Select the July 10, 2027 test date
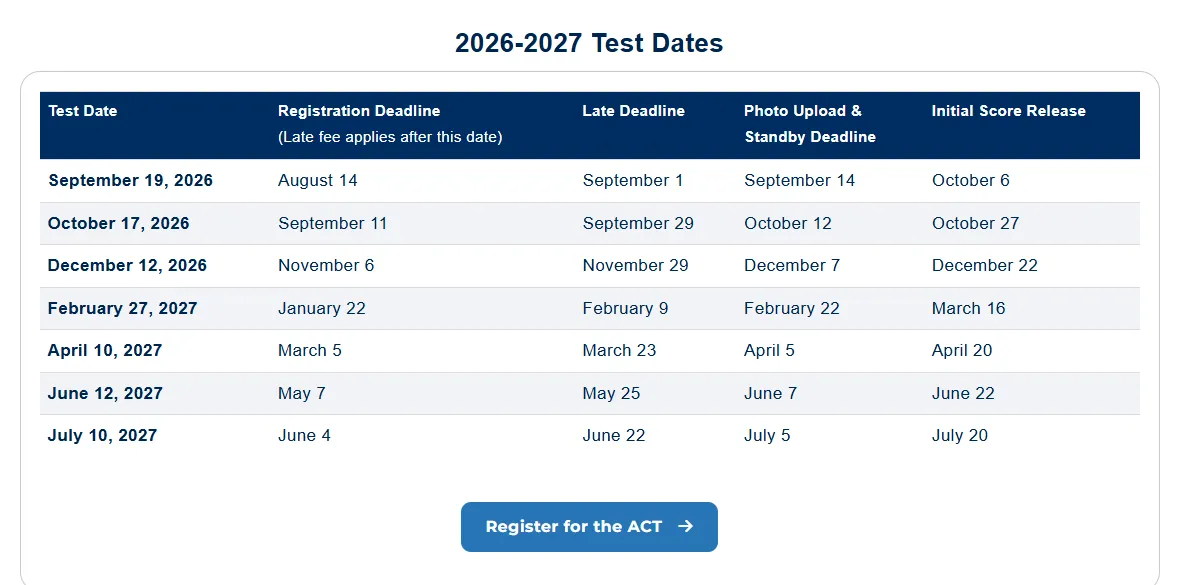The width and height of the screenshot is (1196, 585). point(102,436)
